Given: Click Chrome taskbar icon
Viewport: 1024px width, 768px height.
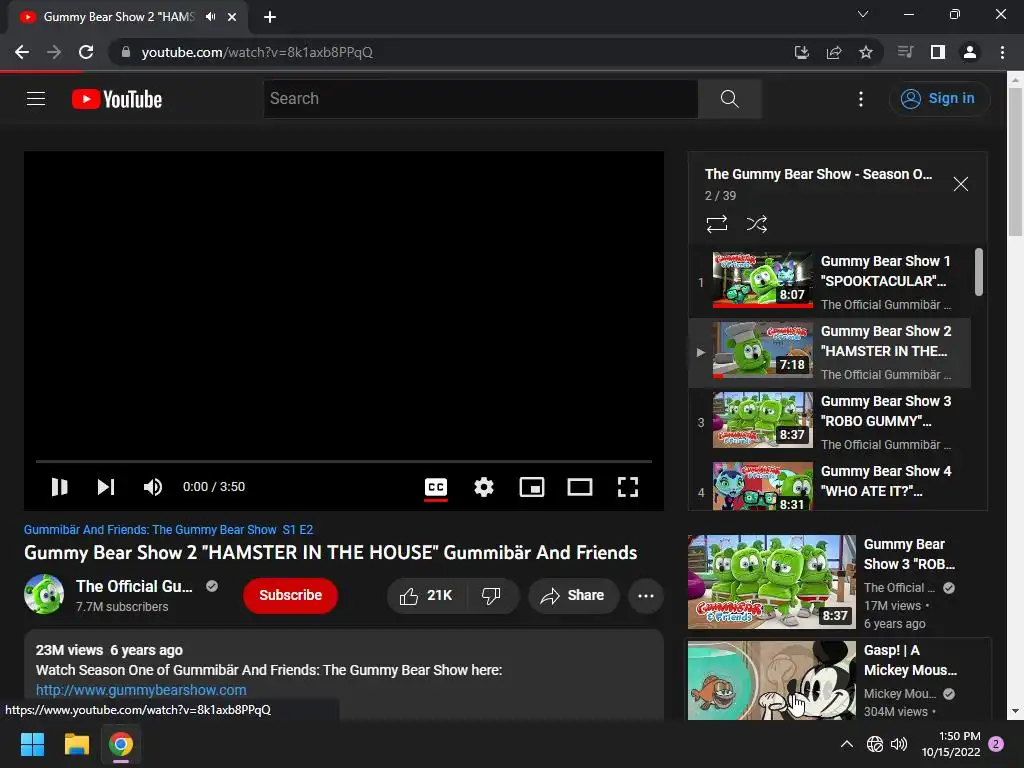Looking at the screenshot, I should 121,744.
